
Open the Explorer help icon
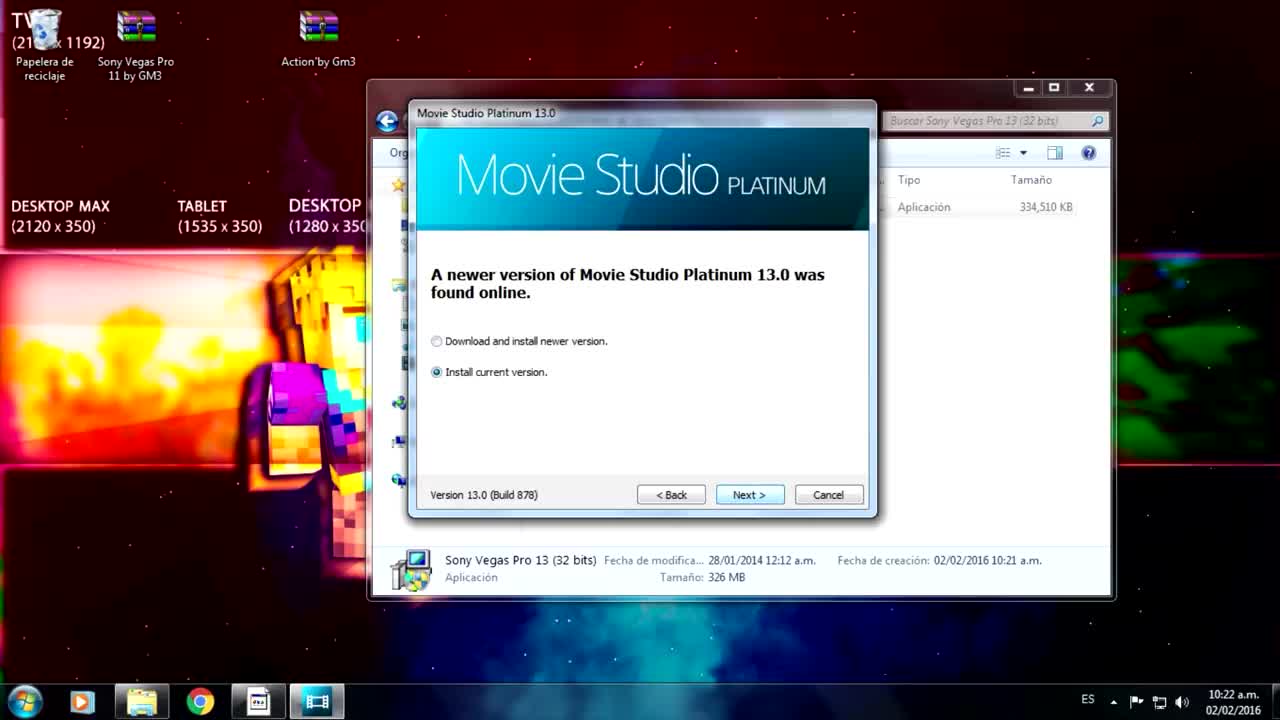[1089, 153]
